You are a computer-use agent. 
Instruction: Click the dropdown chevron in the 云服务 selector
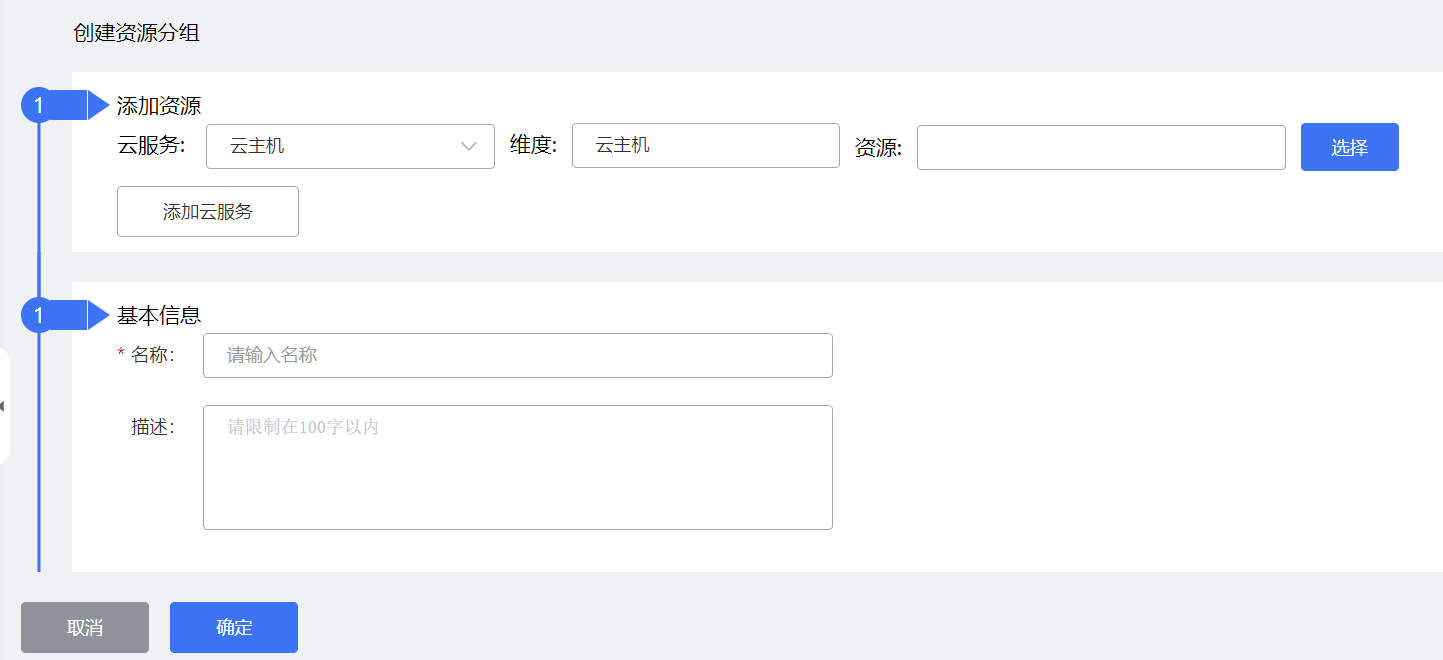pos(468,146)
